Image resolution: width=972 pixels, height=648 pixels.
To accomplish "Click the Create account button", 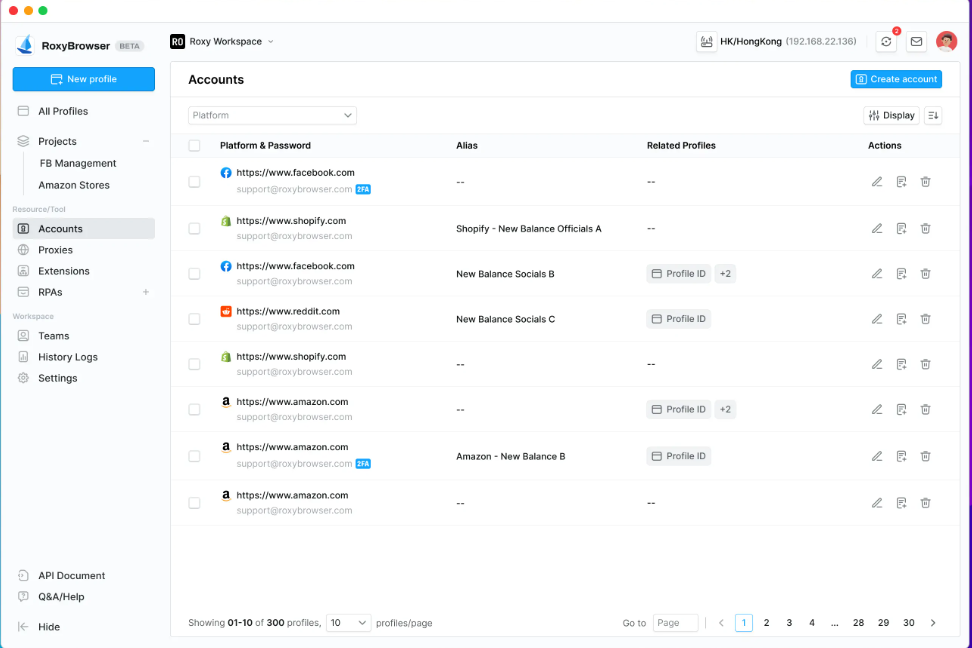I will [x=896, y=79].
